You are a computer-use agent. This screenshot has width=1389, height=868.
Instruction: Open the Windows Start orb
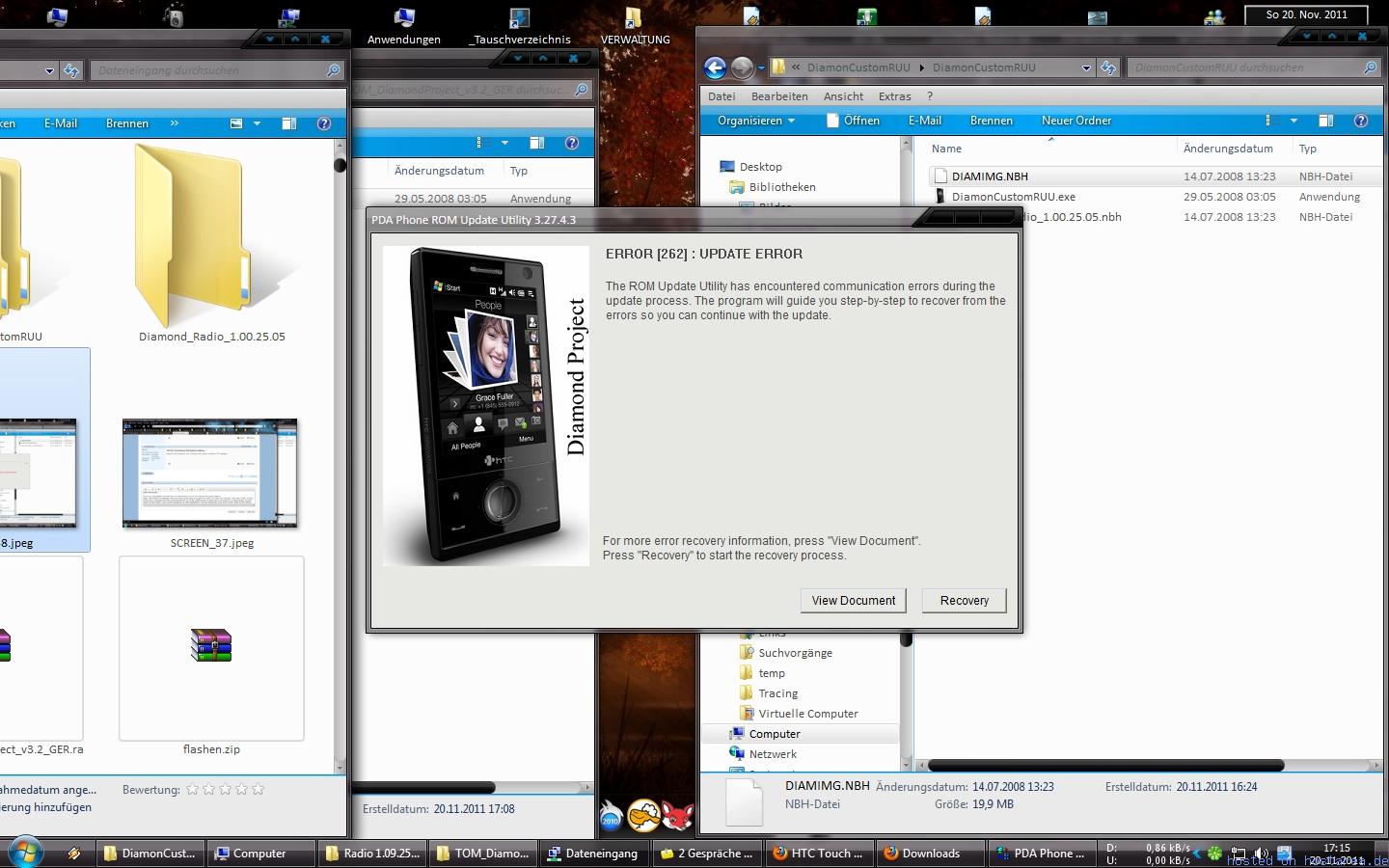click(x=25, y=853)
